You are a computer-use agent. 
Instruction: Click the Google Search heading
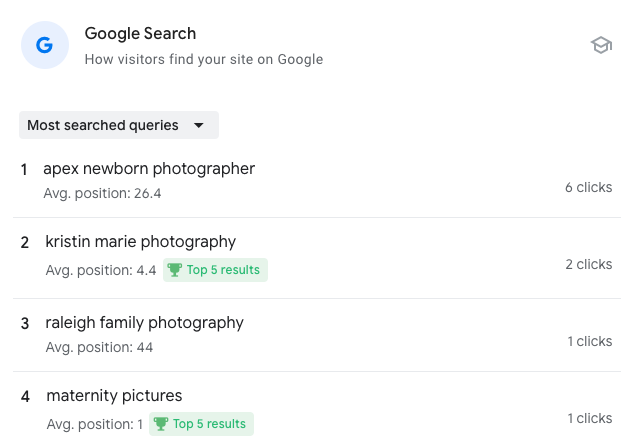(x=140, y=34)
